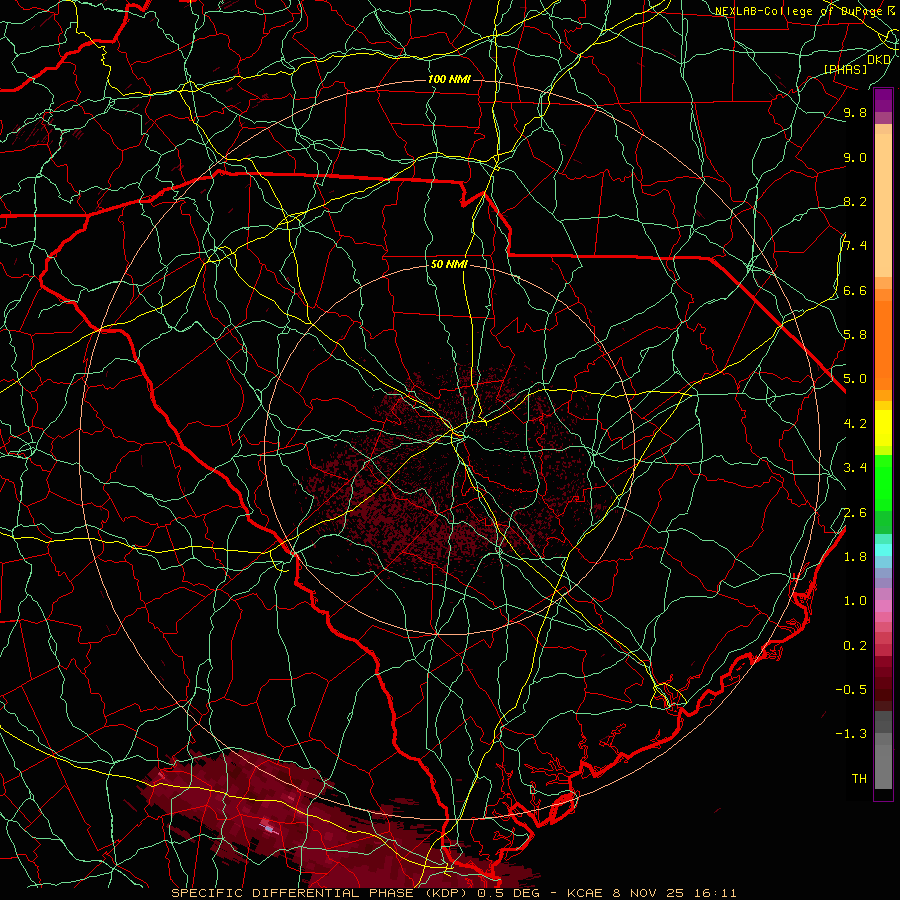Click the 1.8 legend number
The image size is (900, 900).
click(855, 557)
